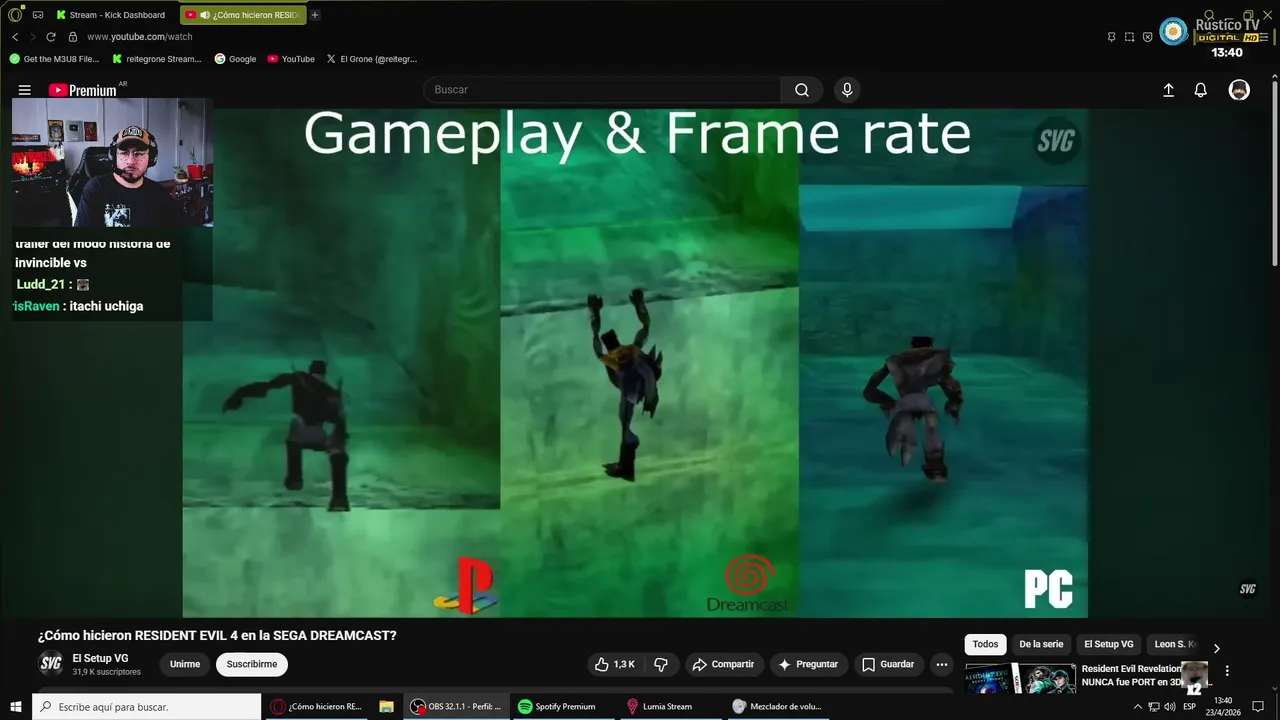Start voice search with microphone
The height and width of the screenshot is (720, 1280).
(x=847, y=90)
